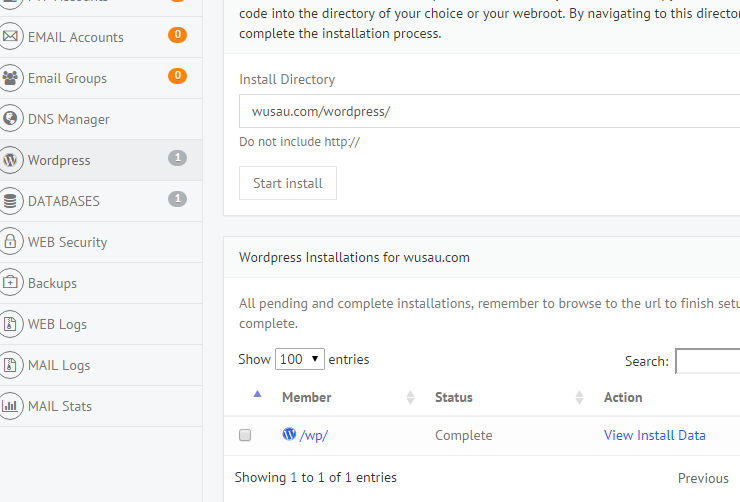Screen dimensions: 740x502
Task: Select the Wordpress sidebar item
Action: pyautogui.click(x=101, y=160)
